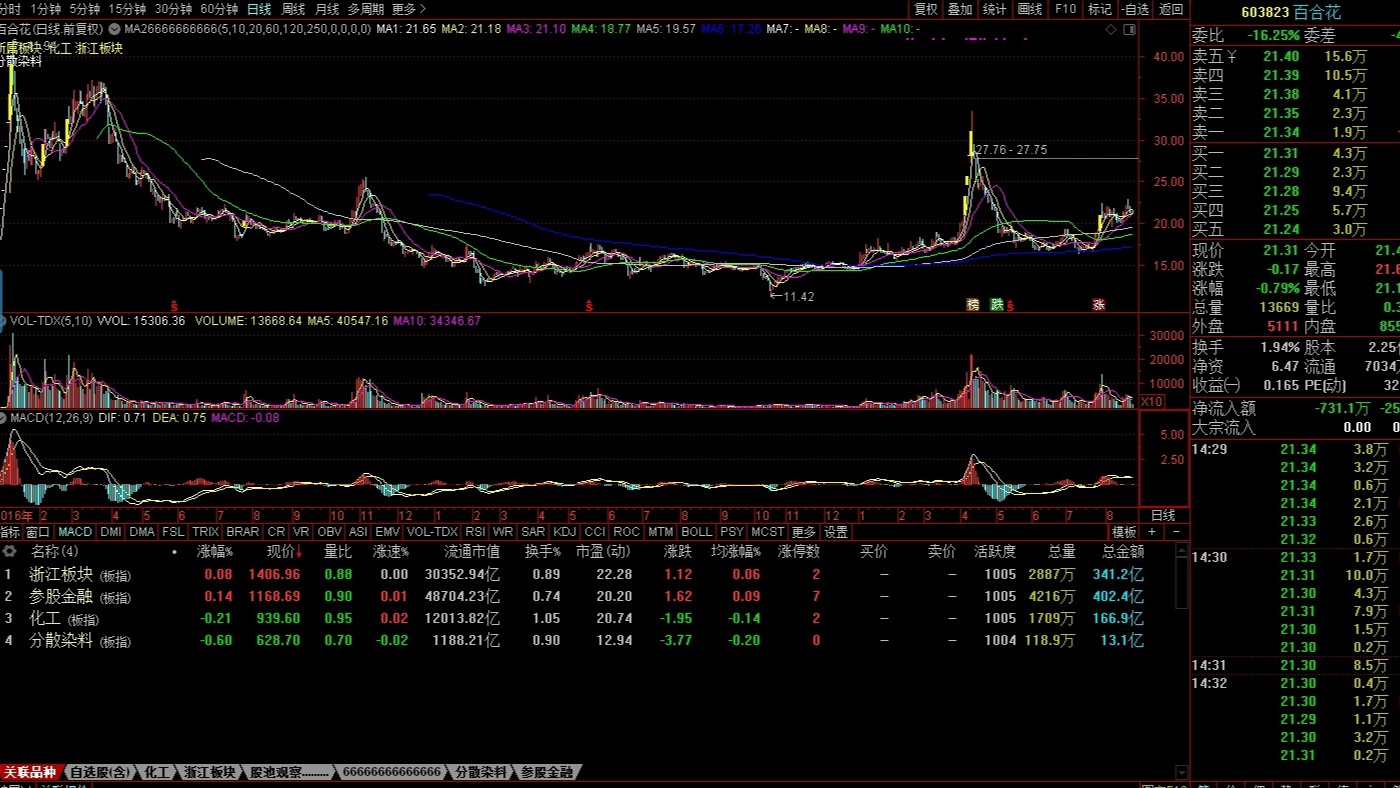
Task: Click the 跌 marker on the price chart
Action: 996,304
